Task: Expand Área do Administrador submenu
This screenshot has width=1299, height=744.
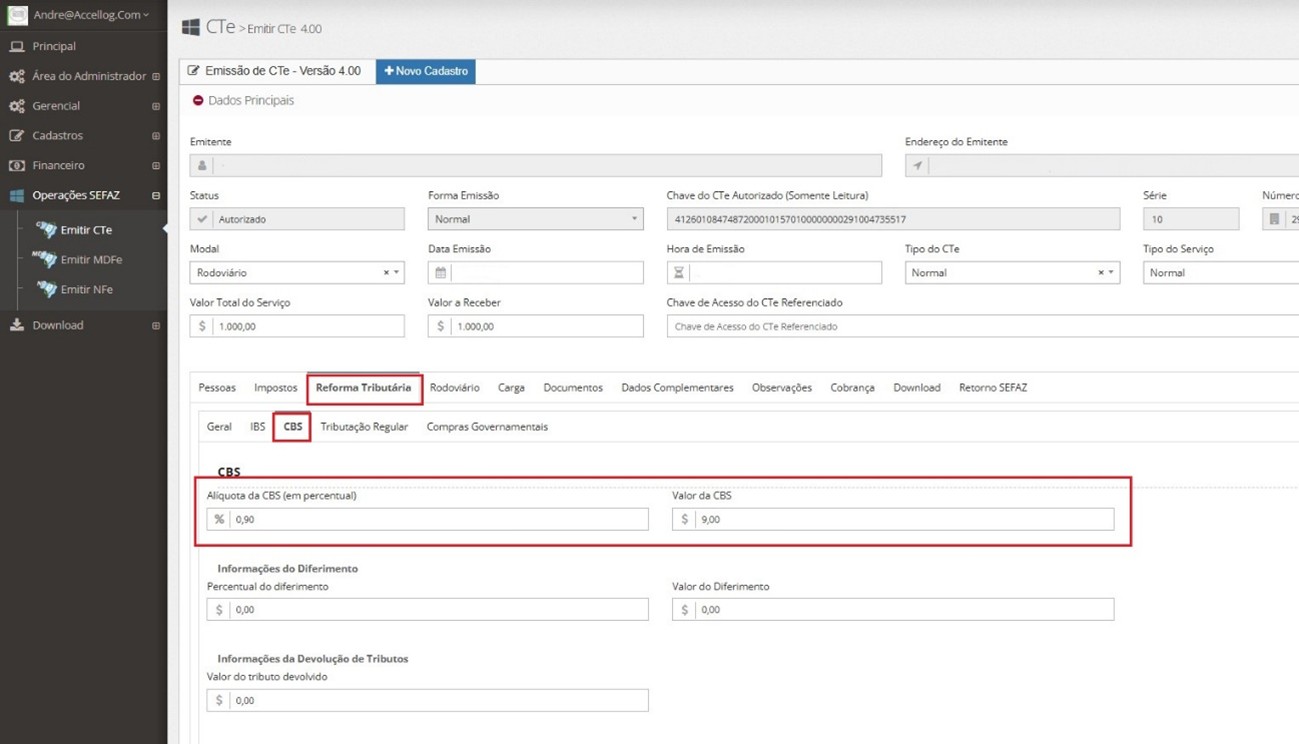Action: (156, 76)
